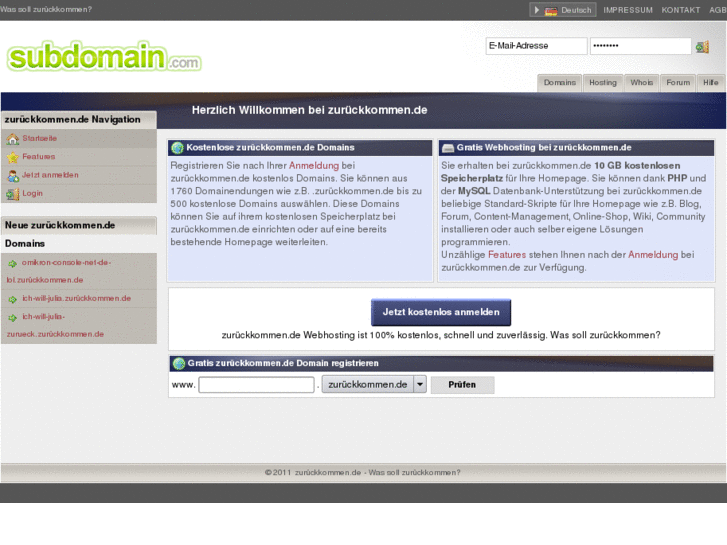This screenshot has height=545, width=727.
Task: Click the dropdown arrow of domain selector
Action: point(420,385)
